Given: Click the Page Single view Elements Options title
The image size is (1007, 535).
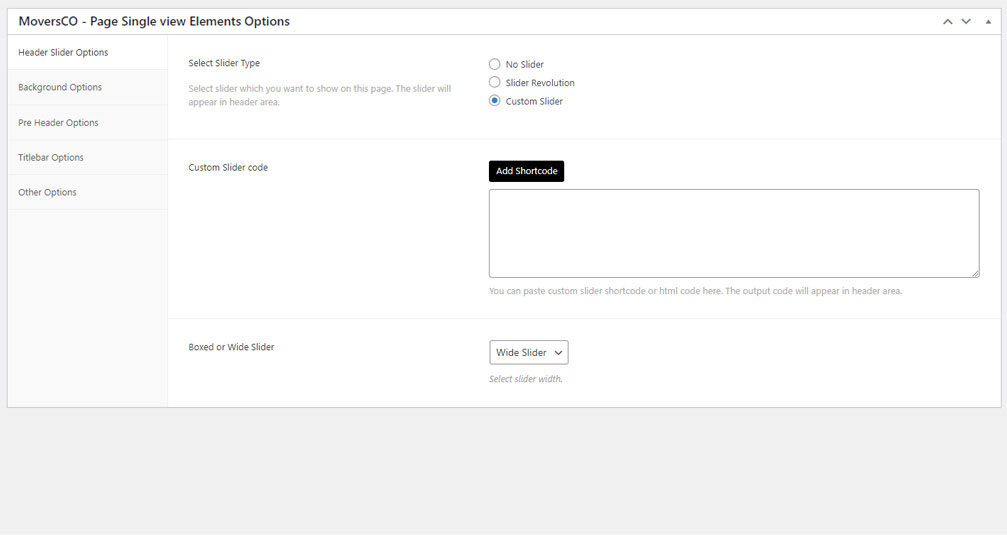Looking at the screenshot, I should (x=154, y=21).
